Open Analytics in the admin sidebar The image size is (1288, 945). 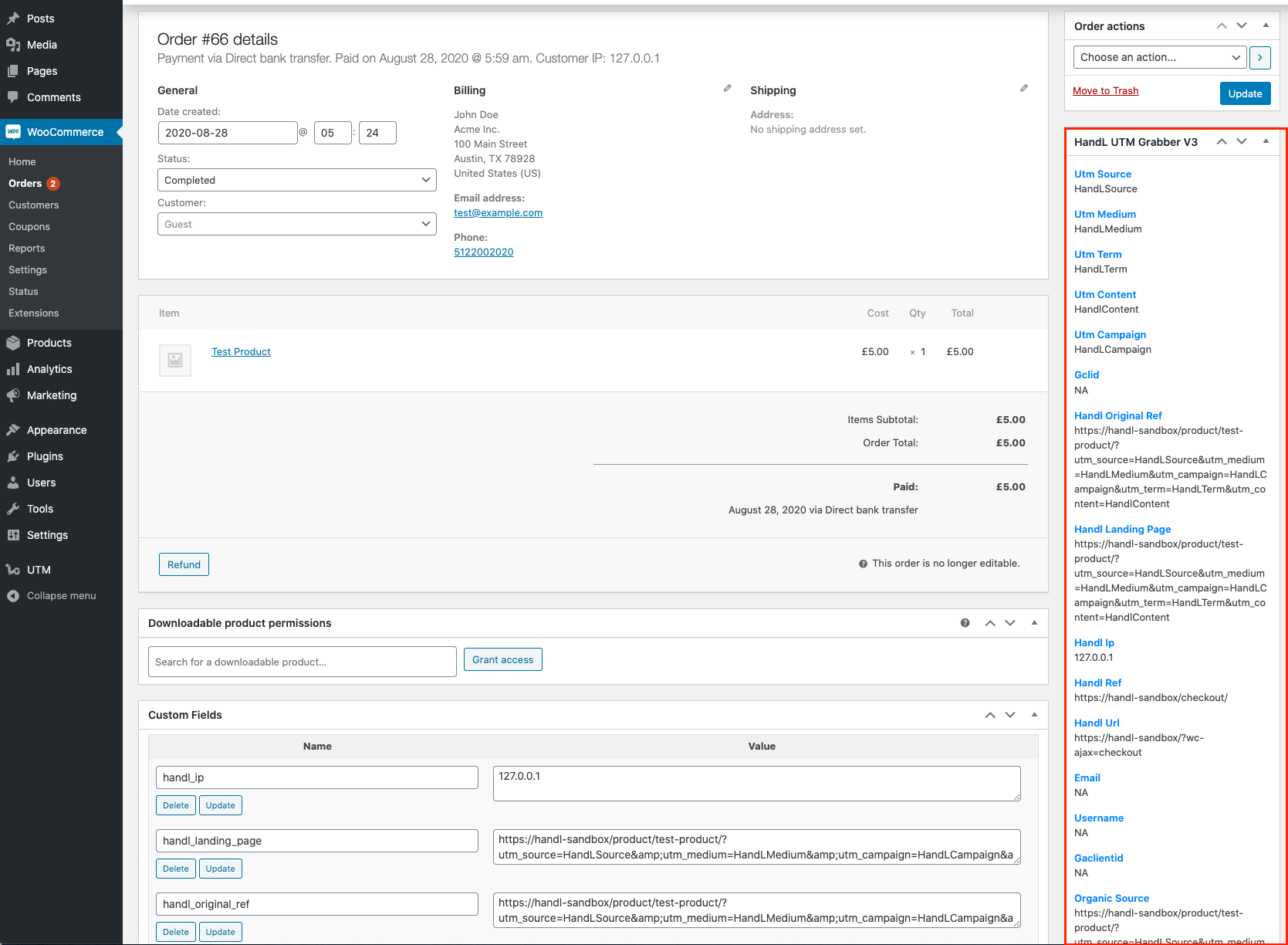tap(49, 369)
